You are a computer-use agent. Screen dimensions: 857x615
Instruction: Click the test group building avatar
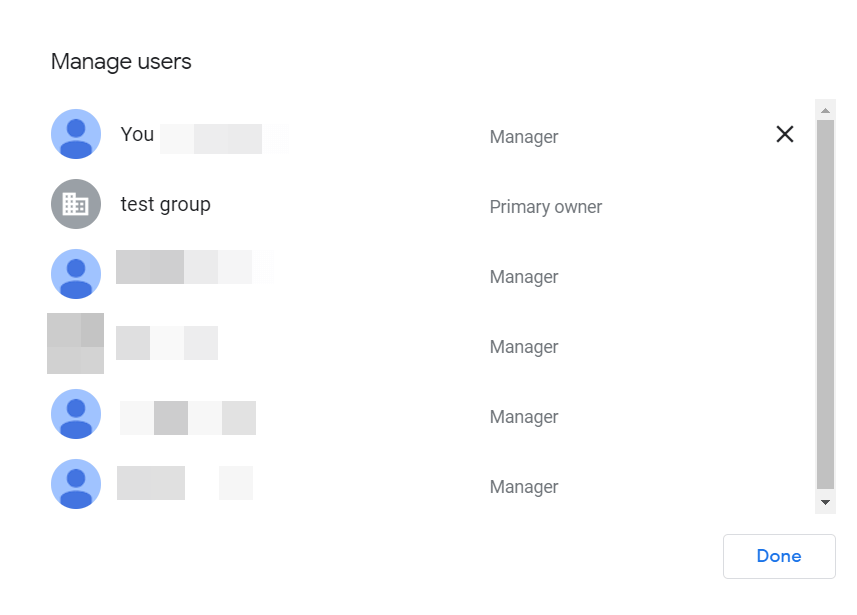[x=76, y=204]
